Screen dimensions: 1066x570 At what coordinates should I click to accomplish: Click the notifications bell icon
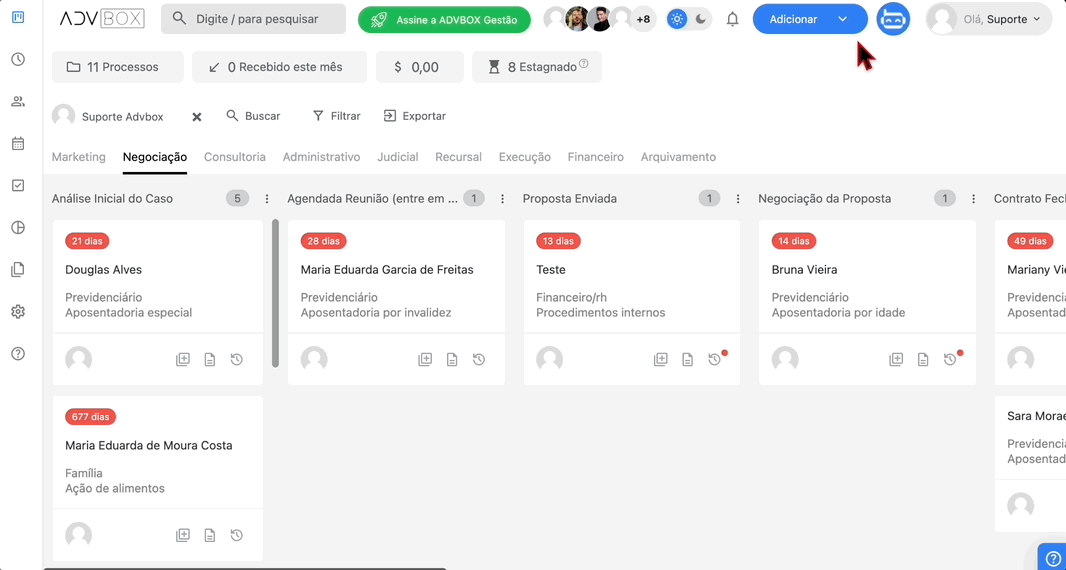pyautogui.click(x=732, y=19)
